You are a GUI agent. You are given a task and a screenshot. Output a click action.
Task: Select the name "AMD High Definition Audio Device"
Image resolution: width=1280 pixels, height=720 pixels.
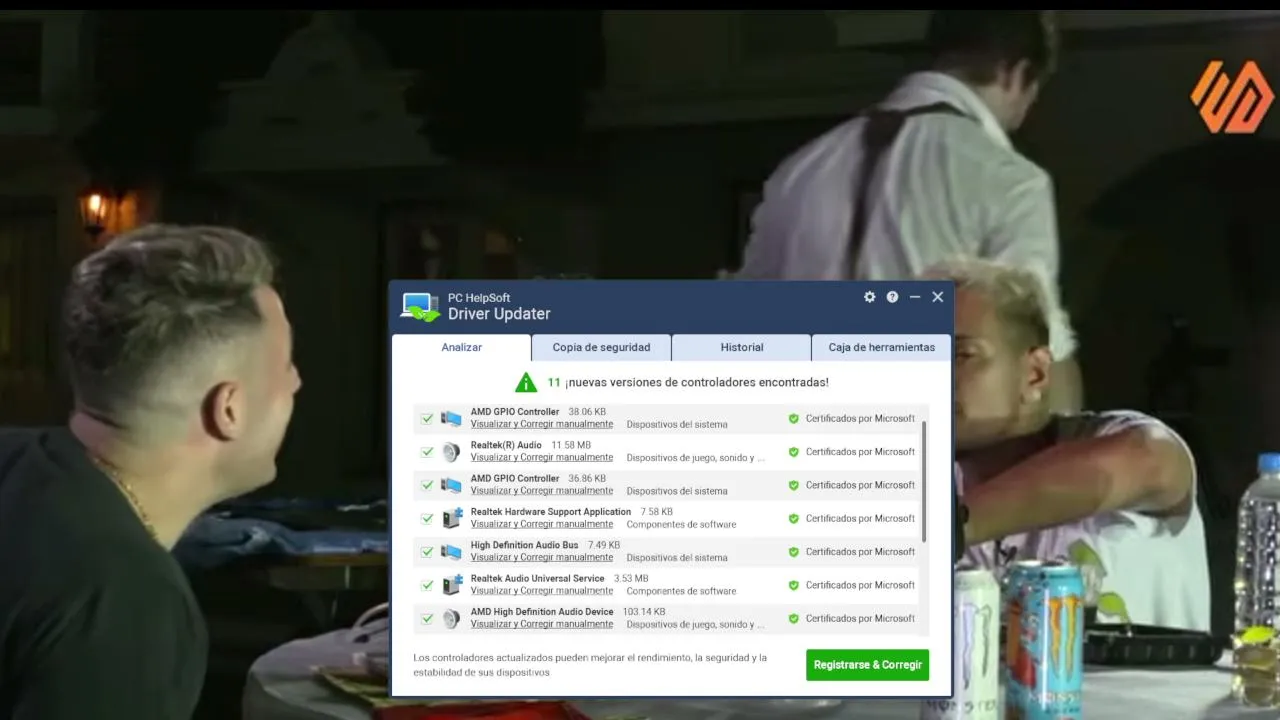coord(542,612)
